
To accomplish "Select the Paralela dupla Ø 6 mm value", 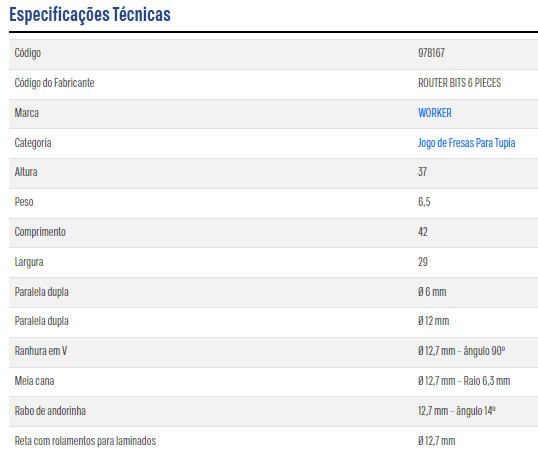I will pos(432,292).
